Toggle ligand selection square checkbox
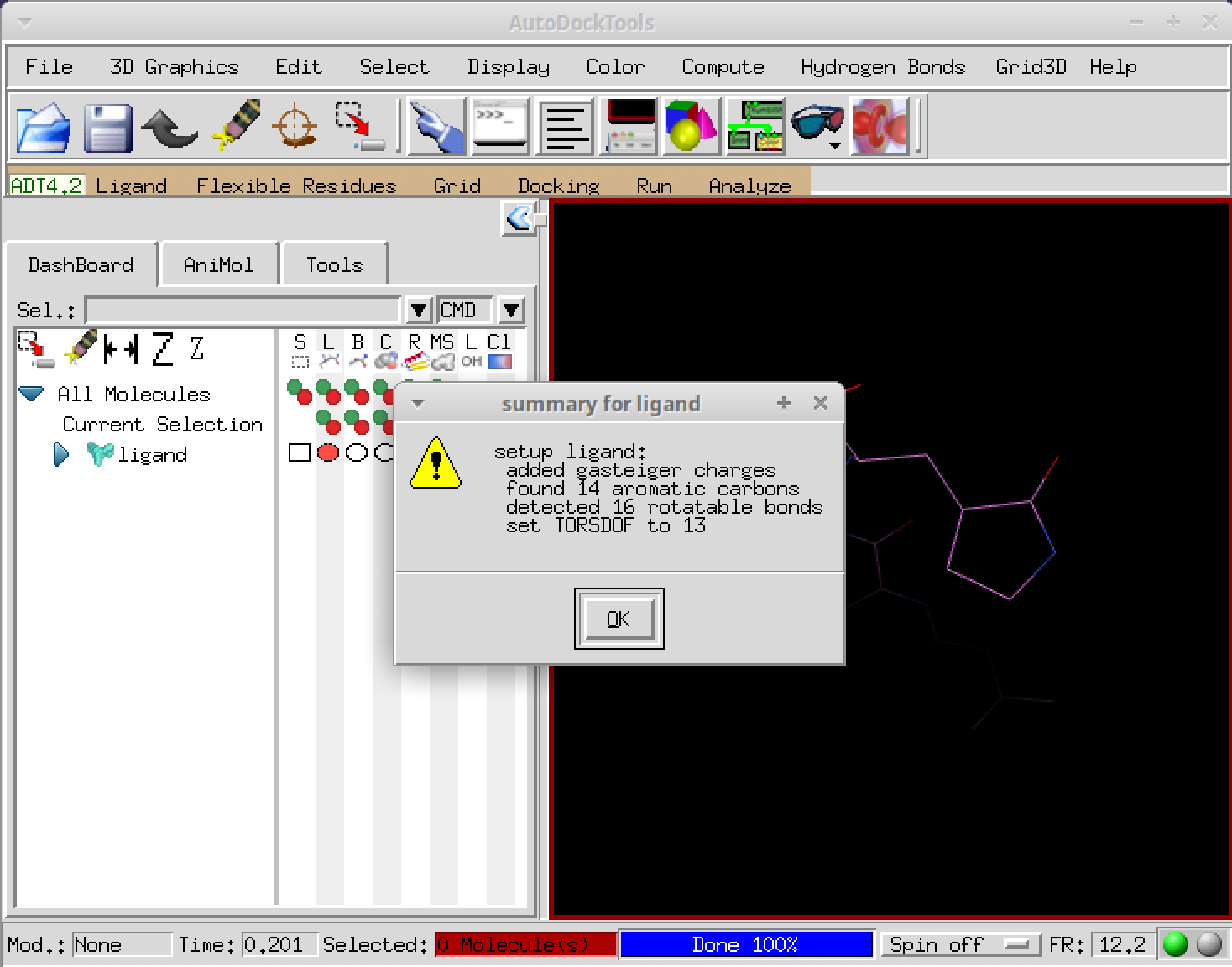Viewport: 1232px width, 967px height. click(300, 452)
